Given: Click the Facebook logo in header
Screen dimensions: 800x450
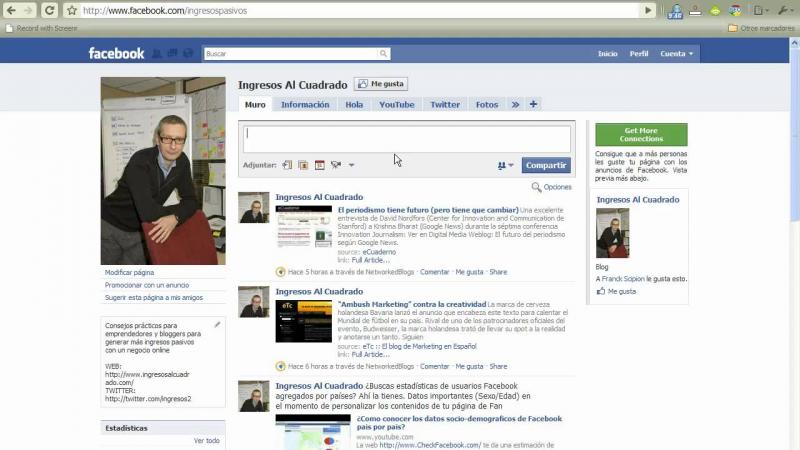Looking at the screenshot, I should (x=116, y=53).
